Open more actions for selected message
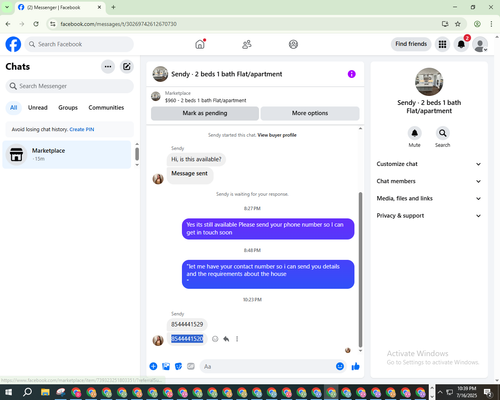 click(237, 339)
